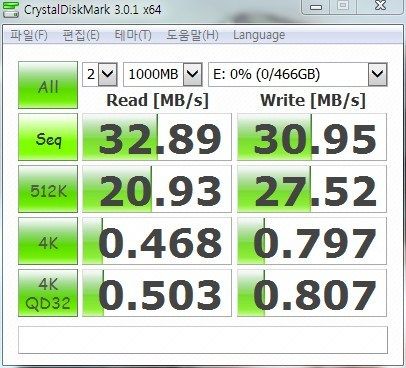Image resolution: width=406 pixels, height=368 pixels.
Task: Click the 4K QD32 read result 0.503
Action: [x=157, y=293]
